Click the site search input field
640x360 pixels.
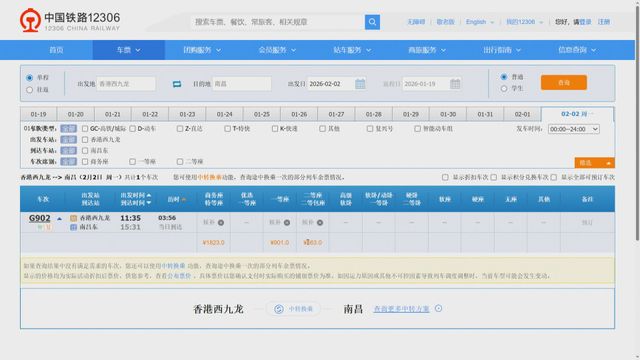(278, 22)
